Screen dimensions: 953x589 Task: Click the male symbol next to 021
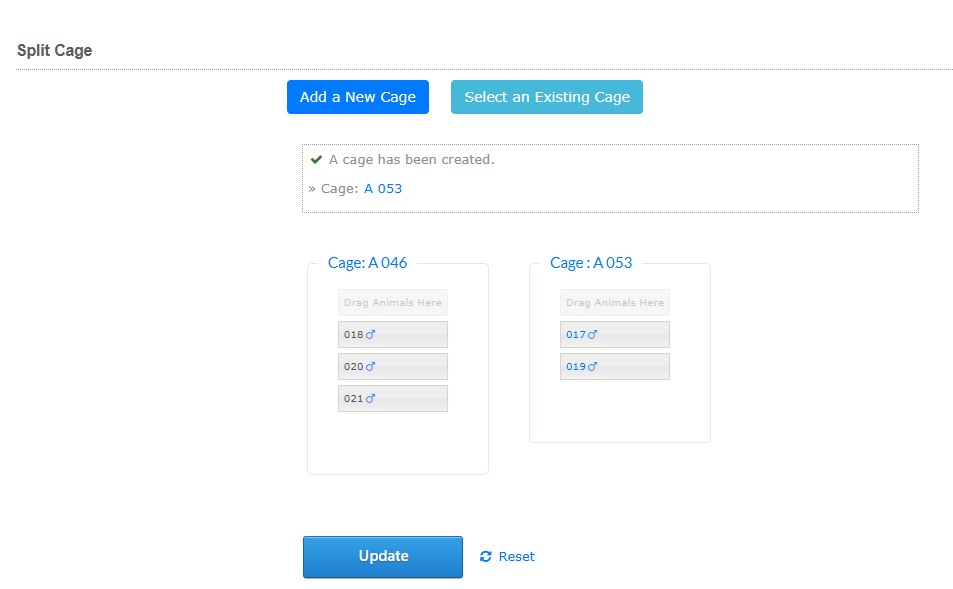pyautogui.click(x=370, y=398)
